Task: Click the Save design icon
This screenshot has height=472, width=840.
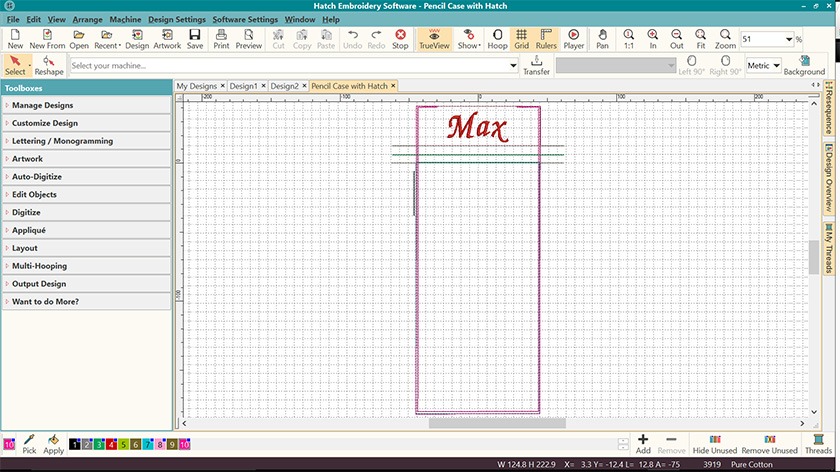Action: click(195, 39)
